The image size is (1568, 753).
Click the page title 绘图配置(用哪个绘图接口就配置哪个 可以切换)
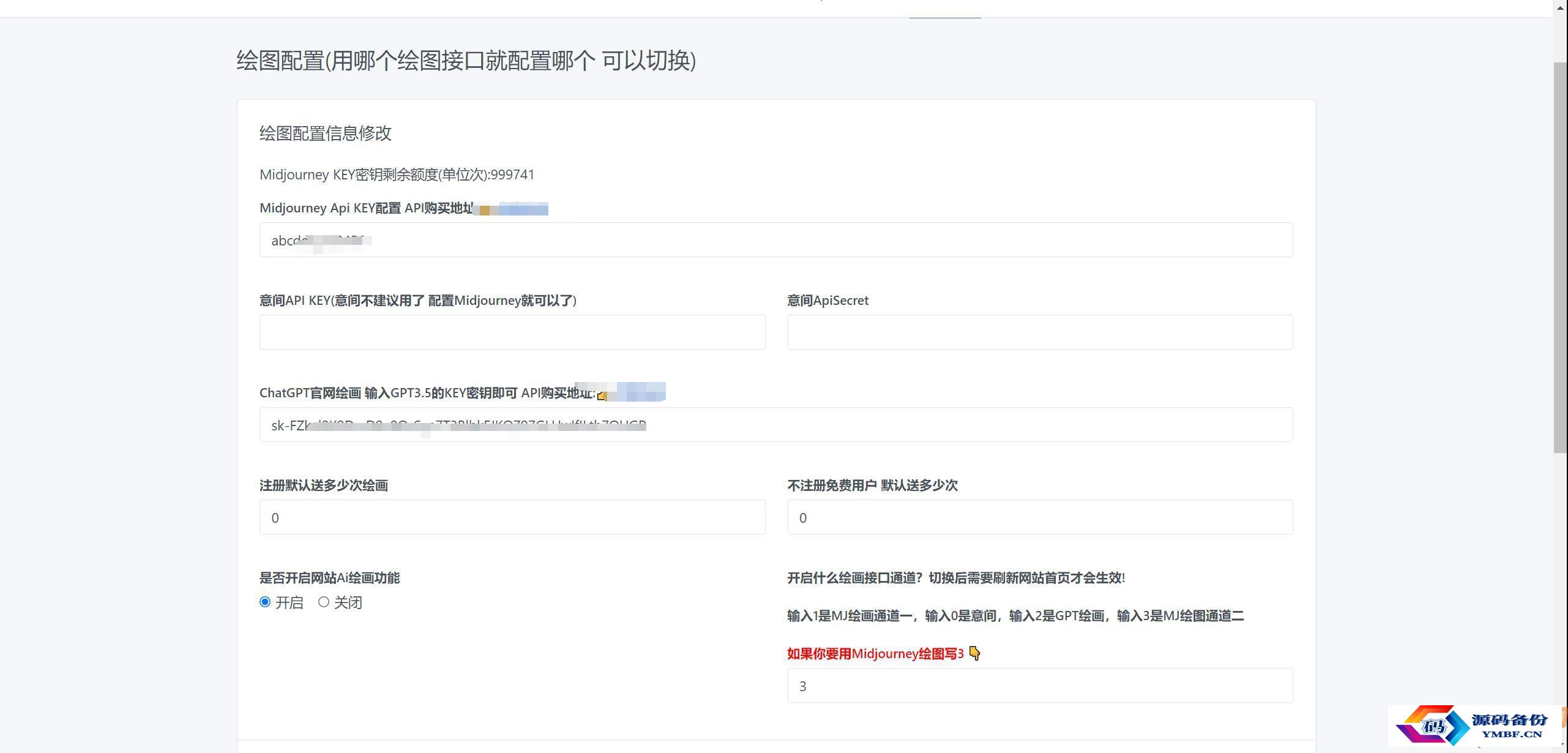466,61
